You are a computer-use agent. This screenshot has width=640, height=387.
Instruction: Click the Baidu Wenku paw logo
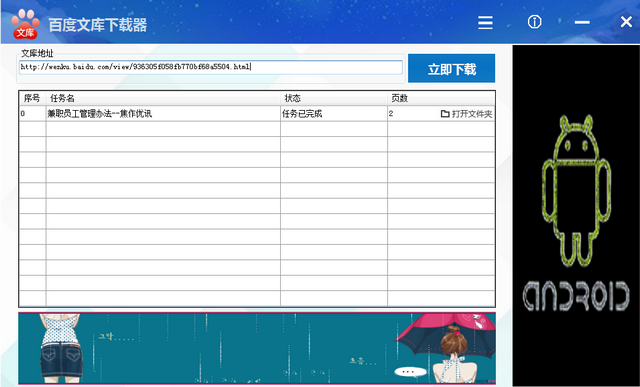(25, 24)
